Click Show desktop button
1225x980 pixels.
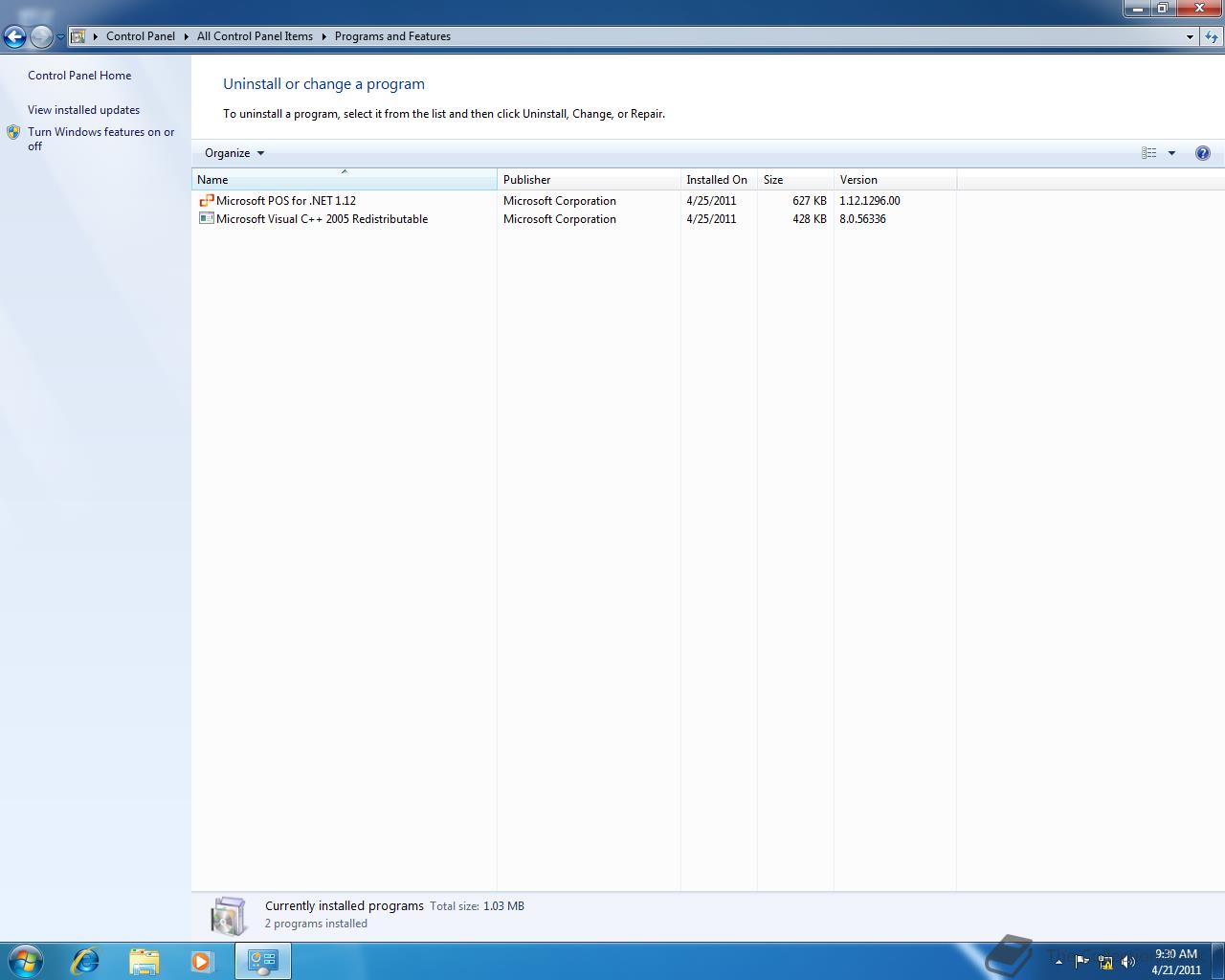pyautogui.click(x=1217, y=961)
